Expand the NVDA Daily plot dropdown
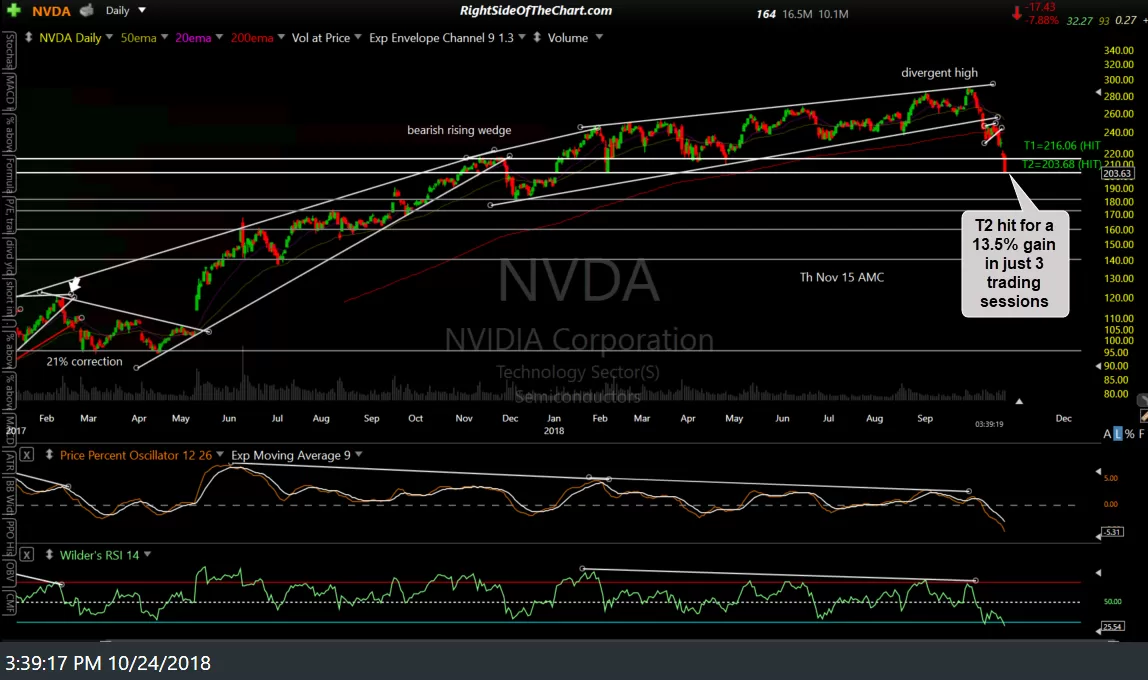This screenshot has width=1148, height=680. (109, 37)
